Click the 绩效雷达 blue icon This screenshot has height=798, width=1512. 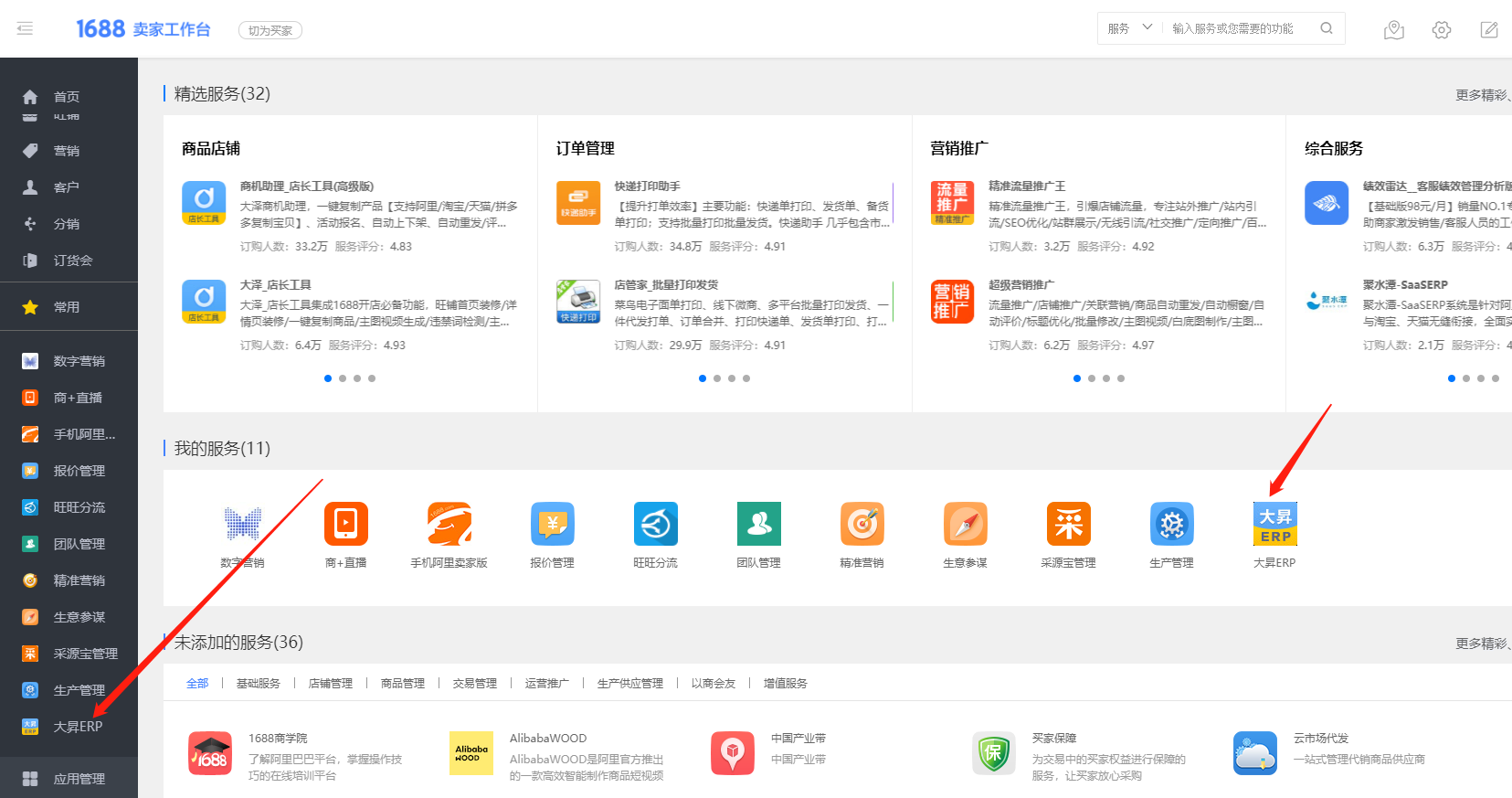pyautogui.click(x=1327, y=203)
